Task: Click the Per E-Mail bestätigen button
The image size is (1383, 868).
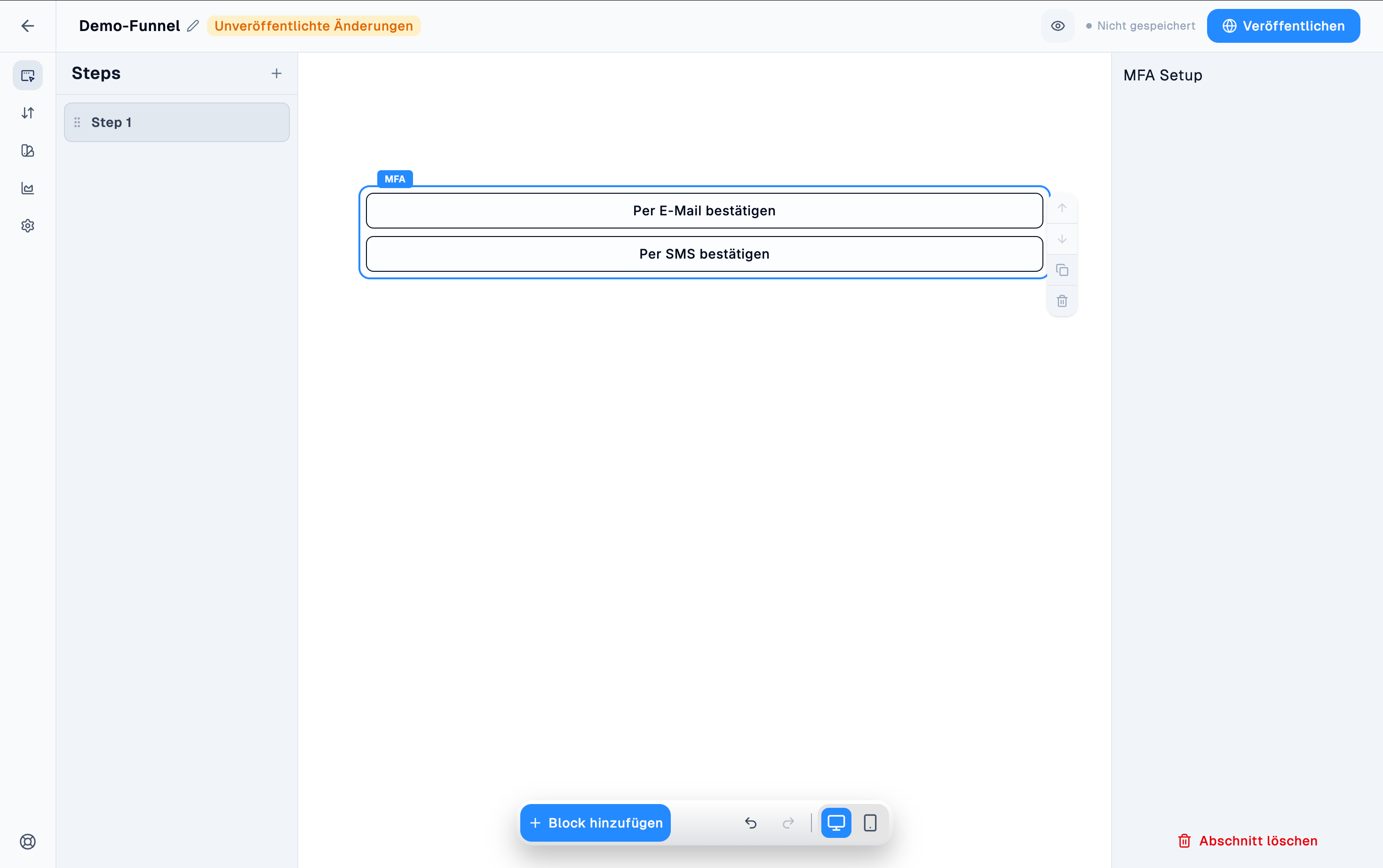Action: click(704, 211)
